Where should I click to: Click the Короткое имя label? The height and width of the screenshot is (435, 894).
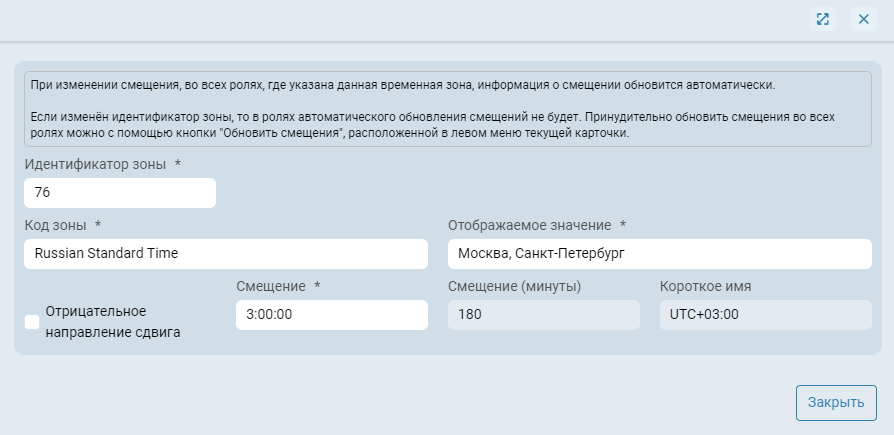pyautogui.click(x=705, y=286)
